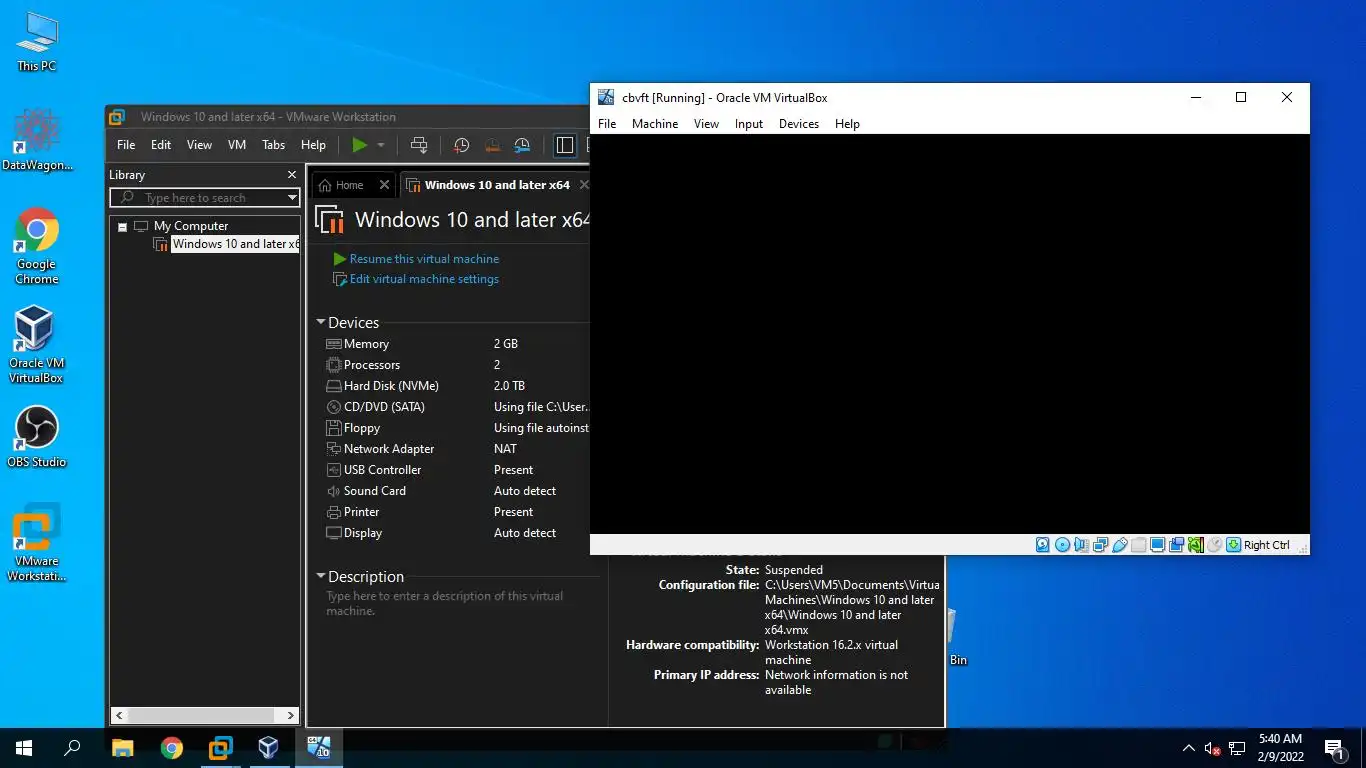Open the Oracle VM VirtualBox desktop shortcut
Viewport: 1366px width, 768px height.
click(37, 345)
